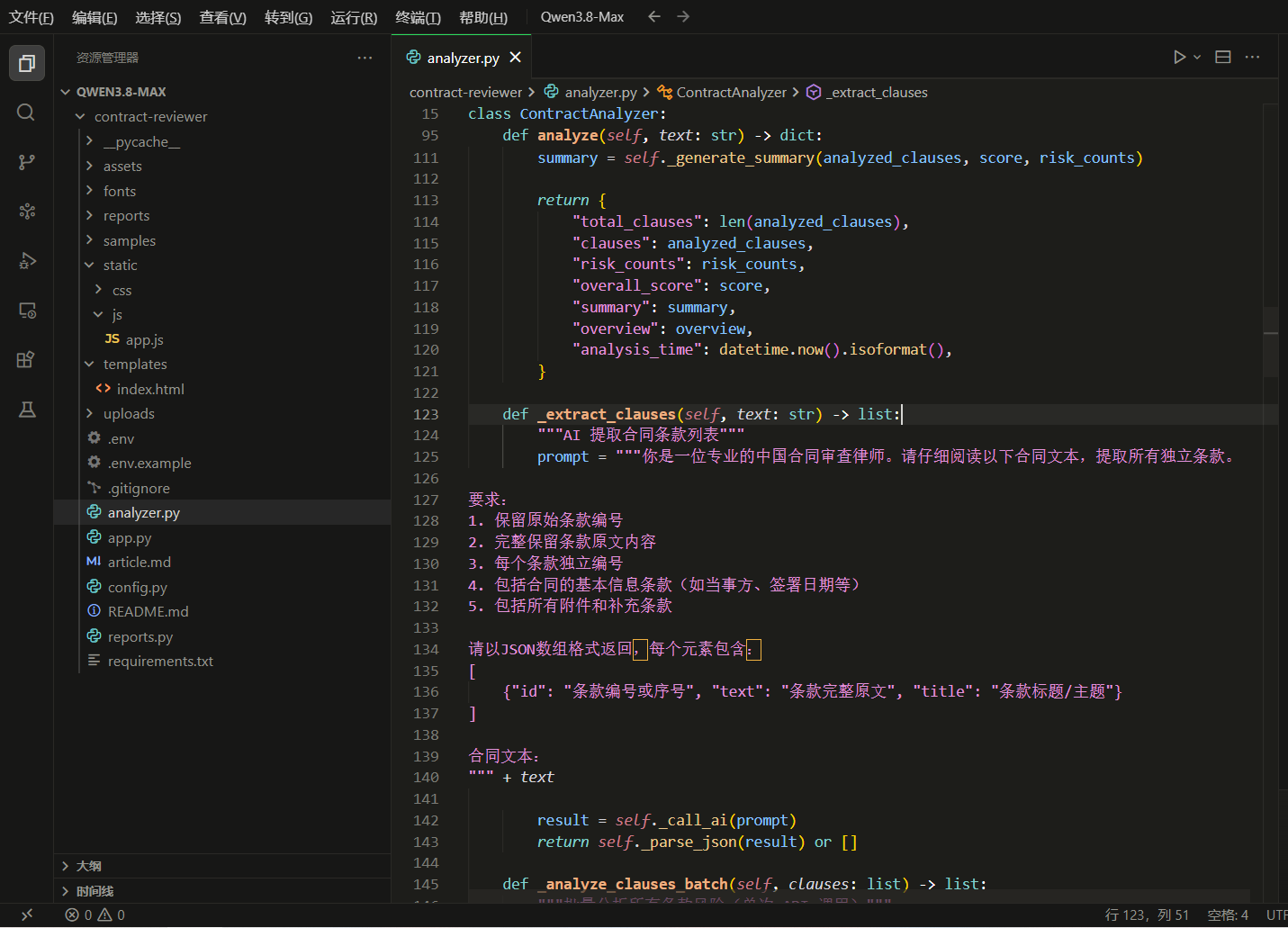Open Run and Debug view icon
The height and width of the screenshot is (928, 1288).
(26, 261)
